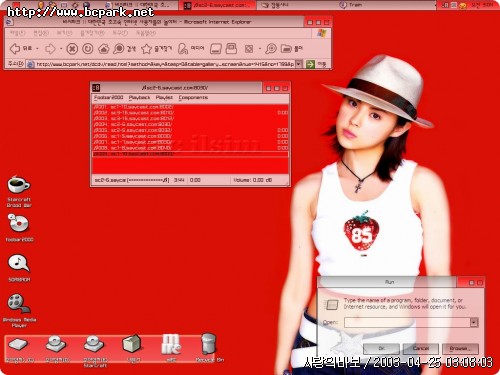Click the Volume: 0.00 dB status field

click(253, 180)
